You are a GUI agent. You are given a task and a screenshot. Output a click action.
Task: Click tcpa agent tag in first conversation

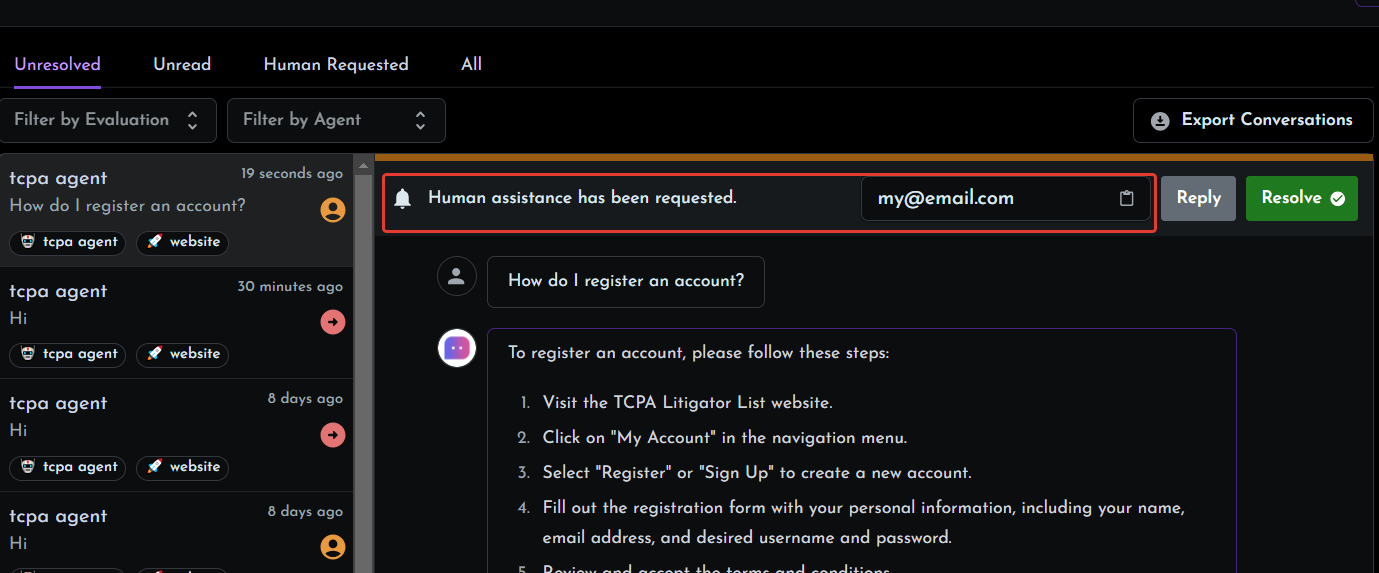[x=68, y=242]
